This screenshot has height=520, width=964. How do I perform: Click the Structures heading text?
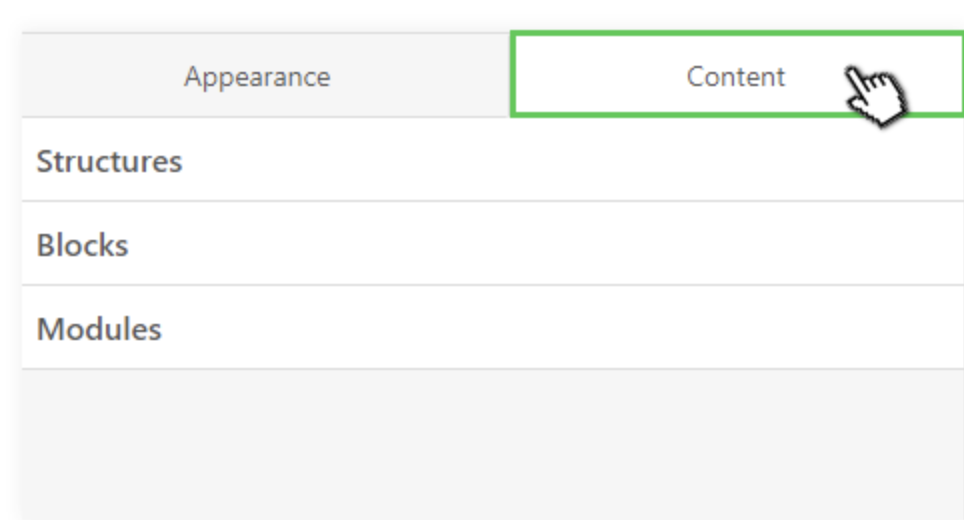109,162
